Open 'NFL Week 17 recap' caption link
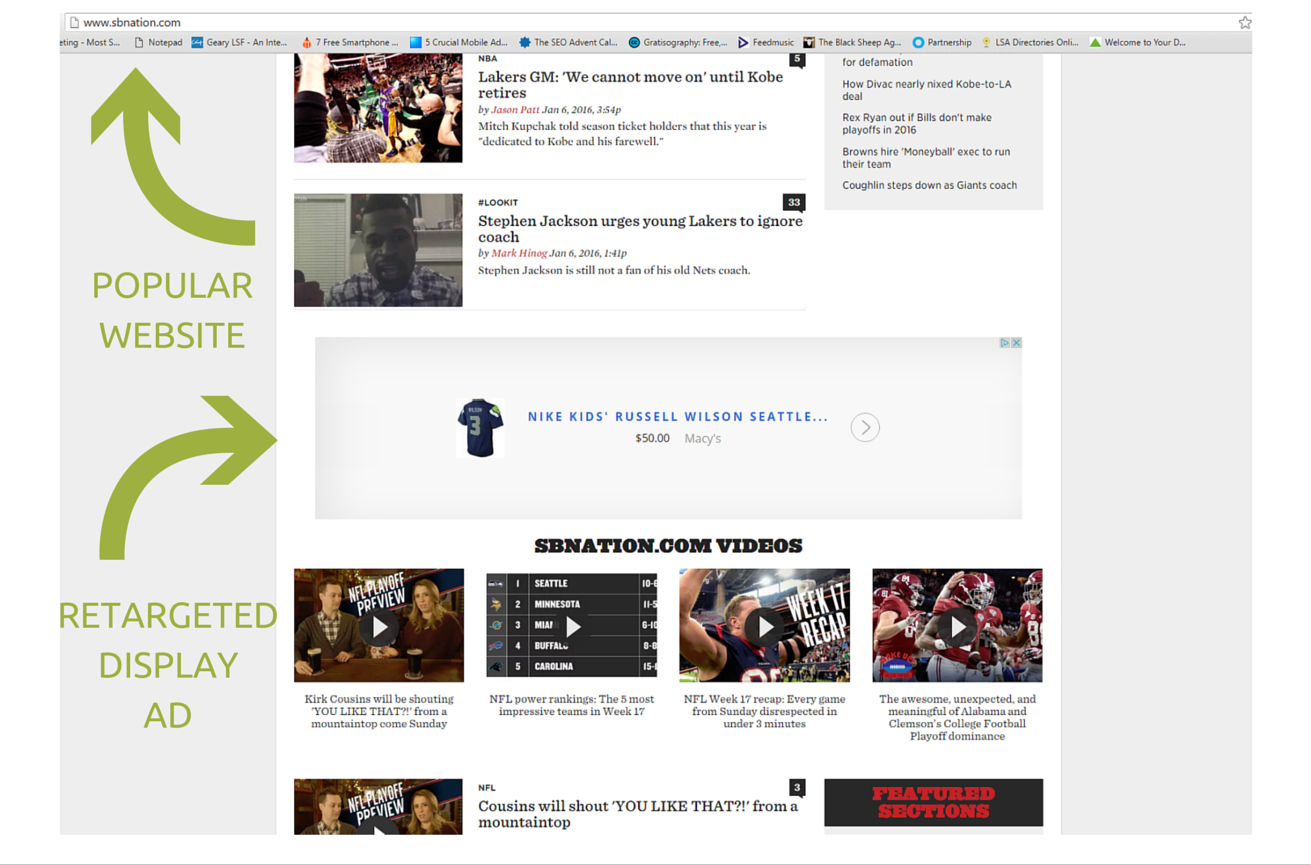The image size is (1311, 865). pos(765,711)
